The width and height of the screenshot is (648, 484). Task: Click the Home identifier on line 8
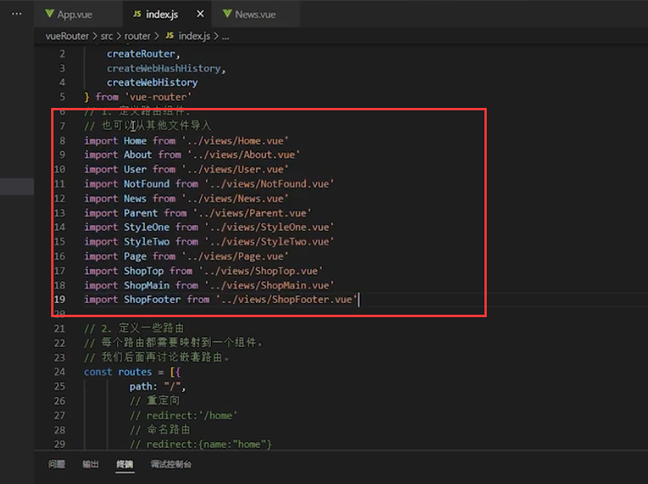pyautogui.click(x=135, y=141)
